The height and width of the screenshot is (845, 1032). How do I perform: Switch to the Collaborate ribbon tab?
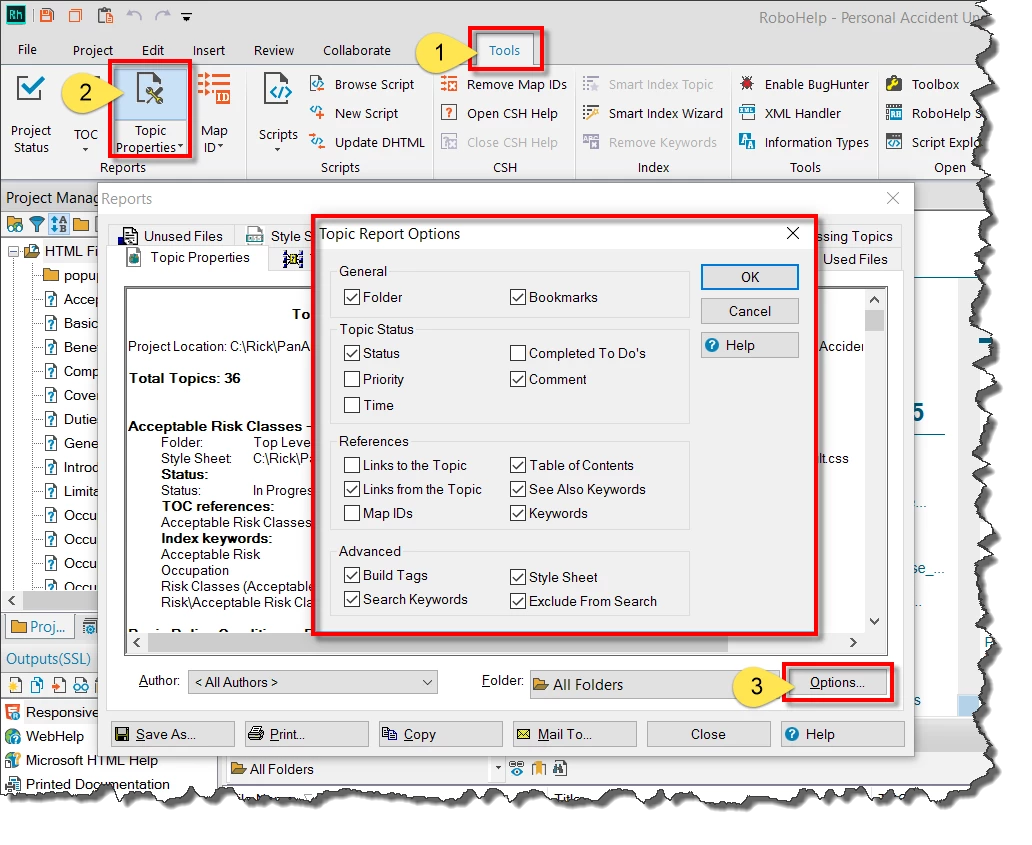[x=357, y=50]
